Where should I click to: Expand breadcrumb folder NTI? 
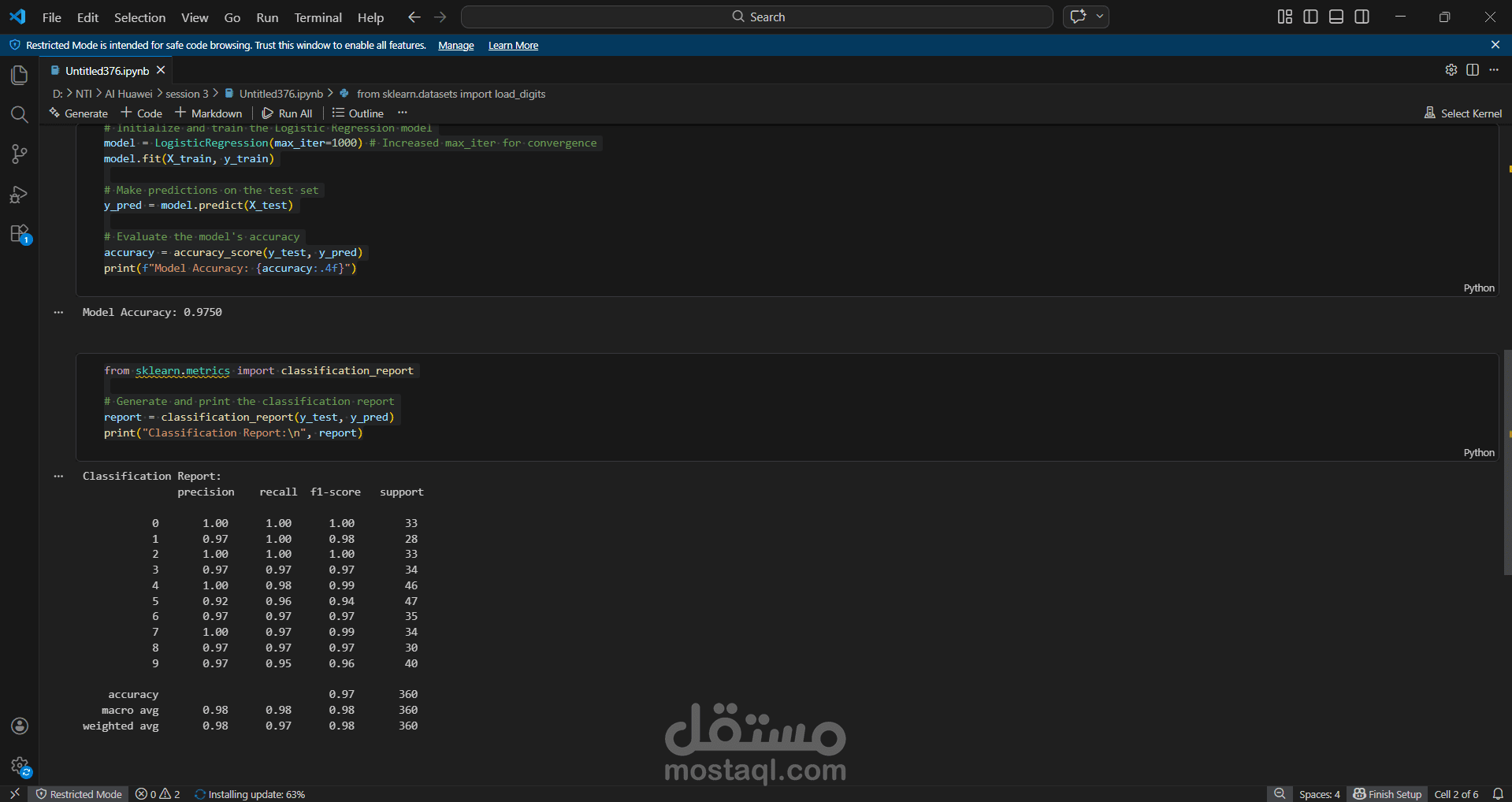coord(84,94)
